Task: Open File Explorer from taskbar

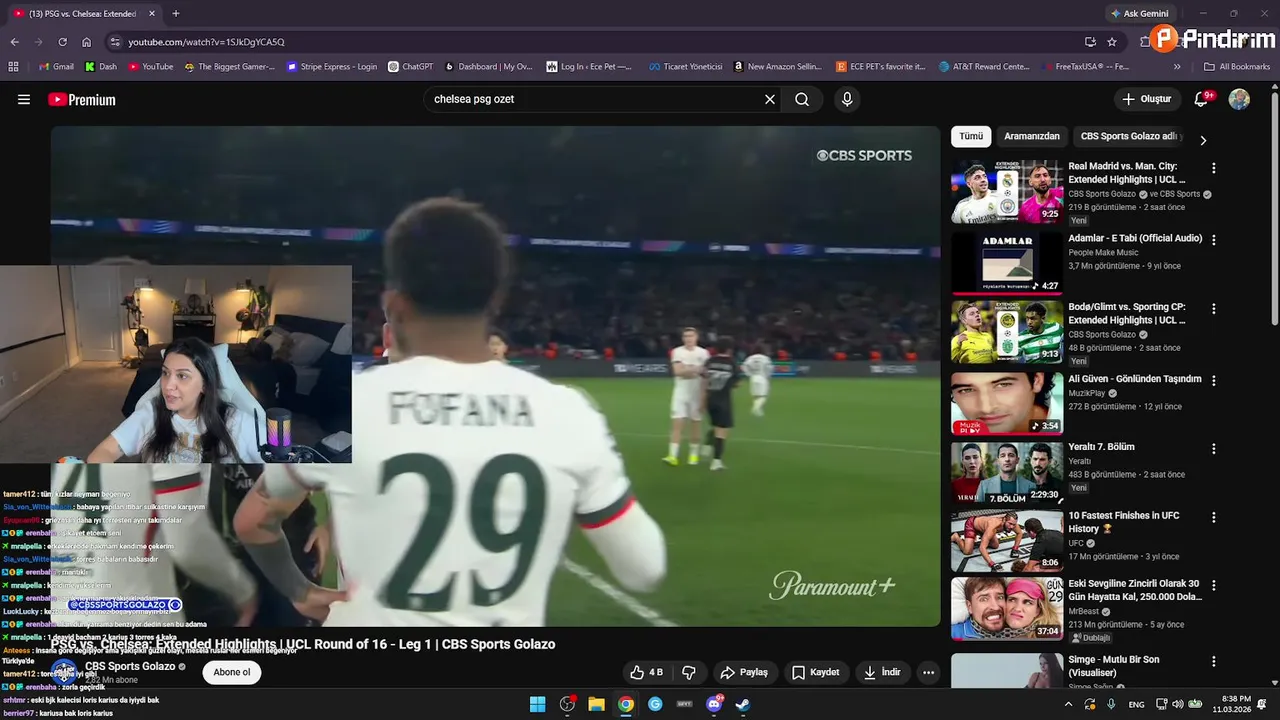Action: point(596,704)
